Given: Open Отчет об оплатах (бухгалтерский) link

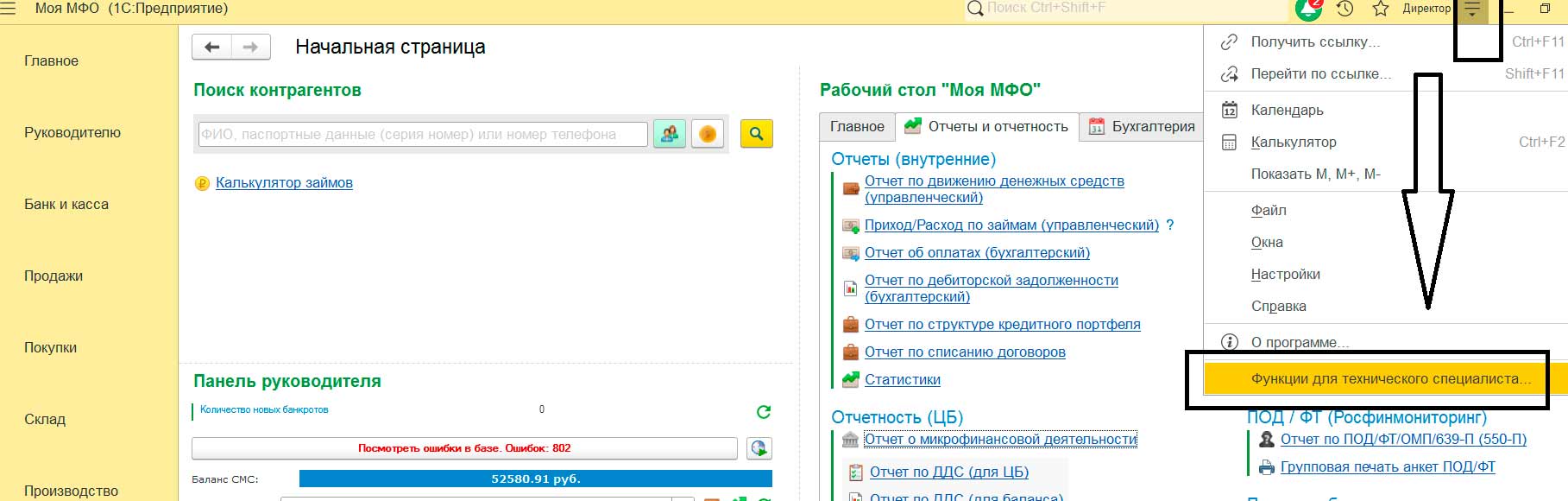Looking at the screenshot, I should pos(977,253).
